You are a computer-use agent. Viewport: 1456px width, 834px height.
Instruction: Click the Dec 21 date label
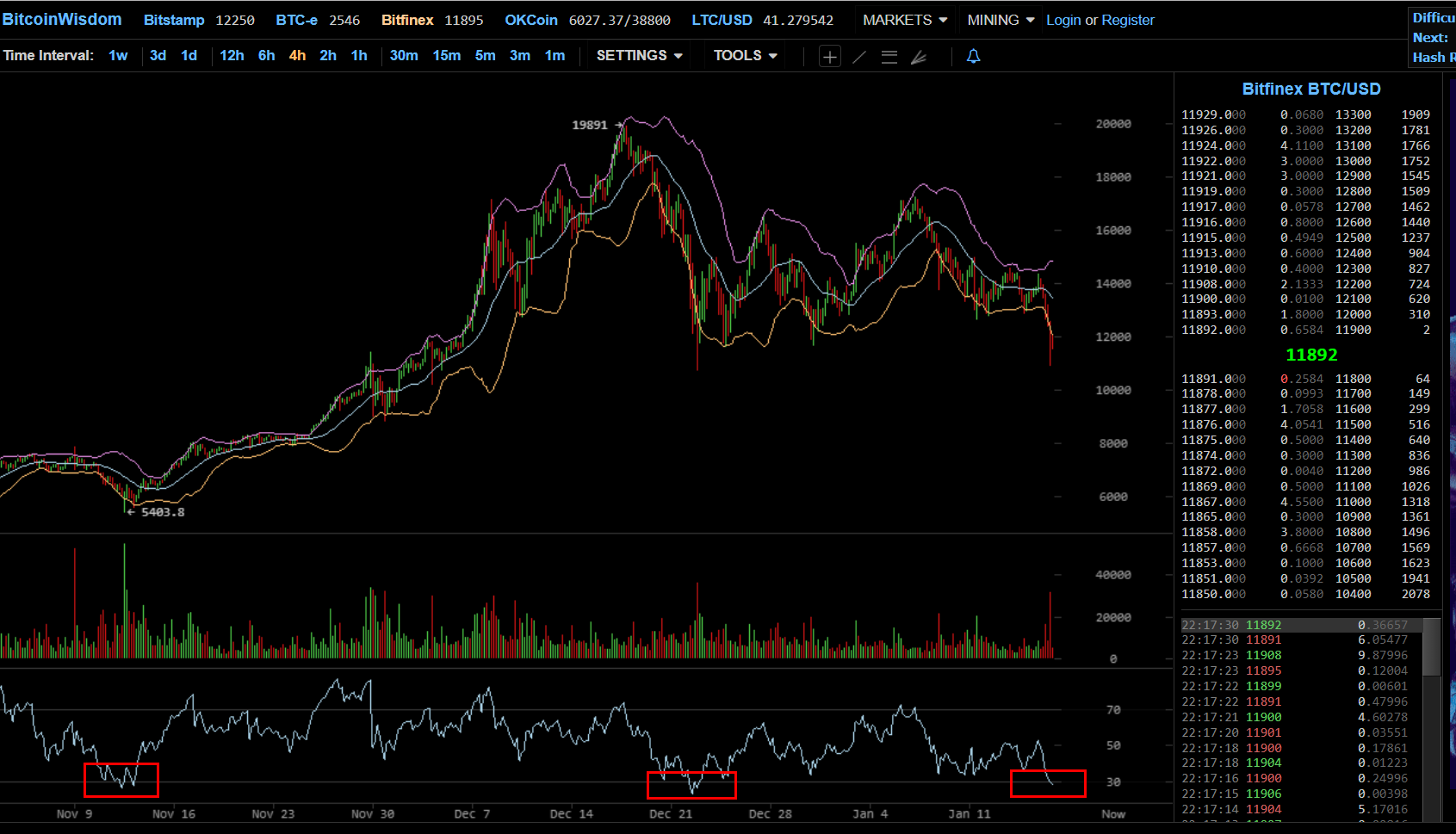pos(670,813)
